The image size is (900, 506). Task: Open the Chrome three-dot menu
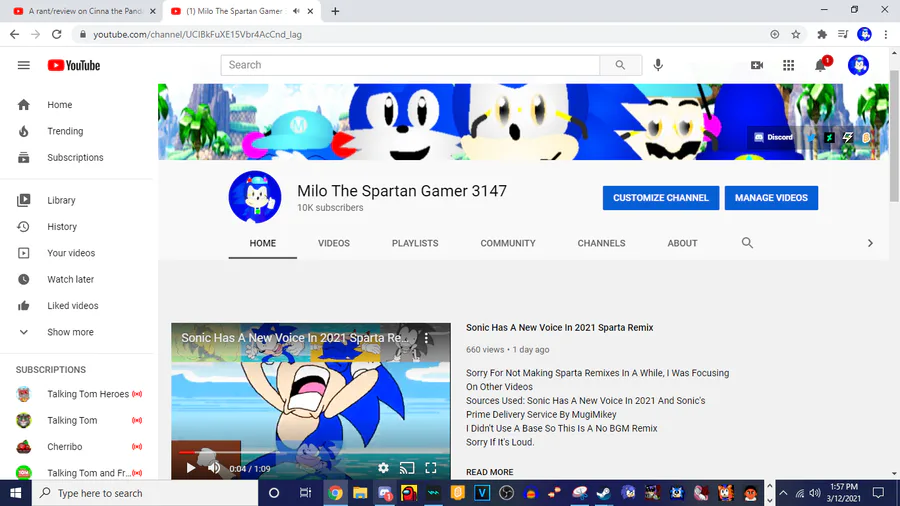tap(886, 34)
